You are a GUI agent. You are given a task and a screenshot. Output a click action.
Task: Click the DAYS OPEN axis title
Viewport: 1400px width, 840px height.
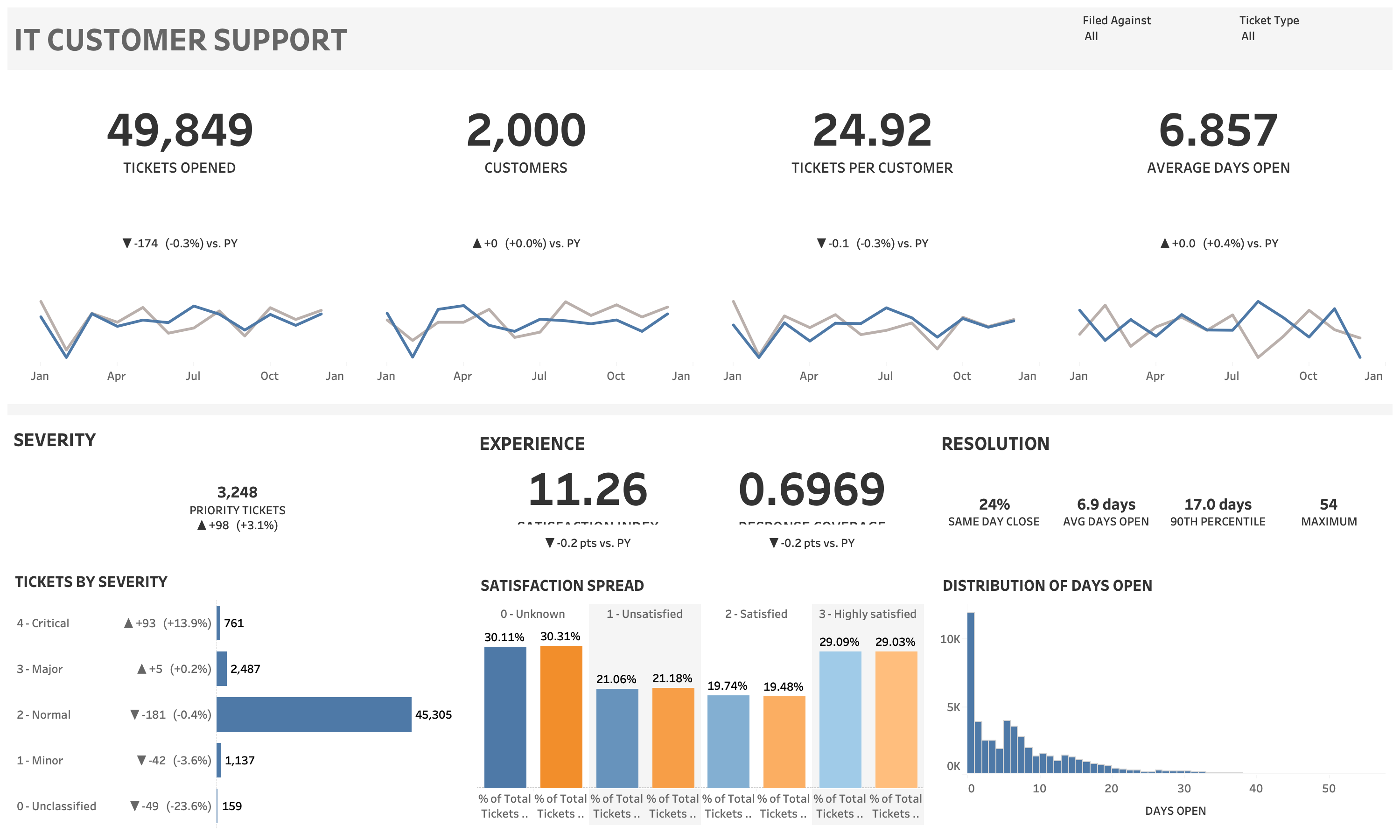[1176, 811]
